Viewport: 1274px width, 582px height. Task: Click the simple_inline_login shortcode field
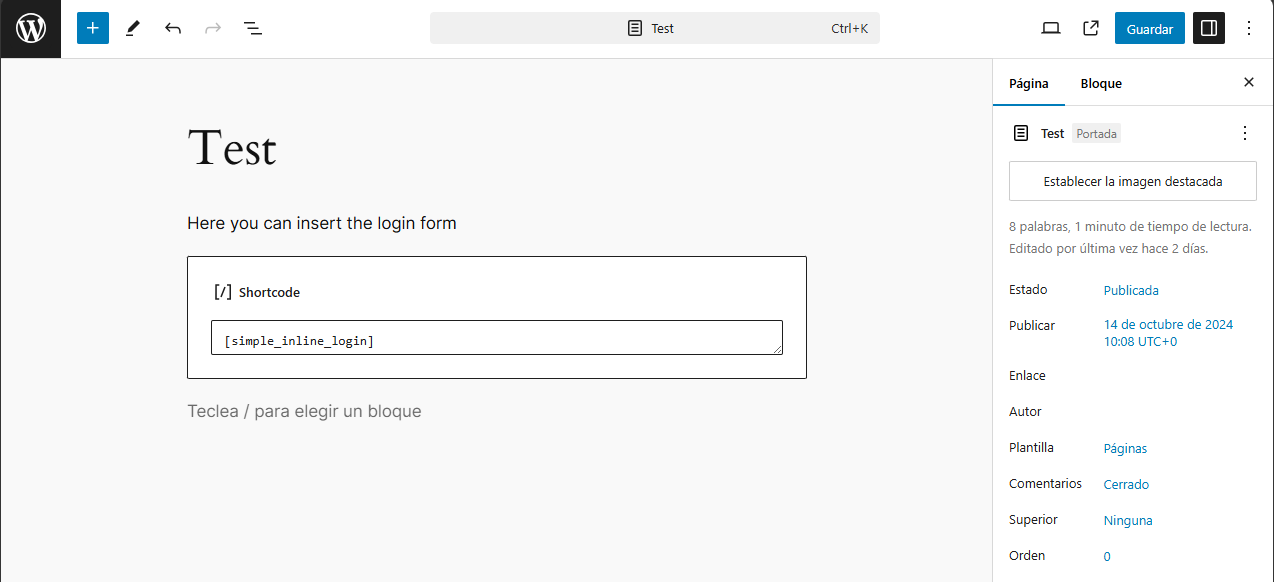tap(497, 338)
